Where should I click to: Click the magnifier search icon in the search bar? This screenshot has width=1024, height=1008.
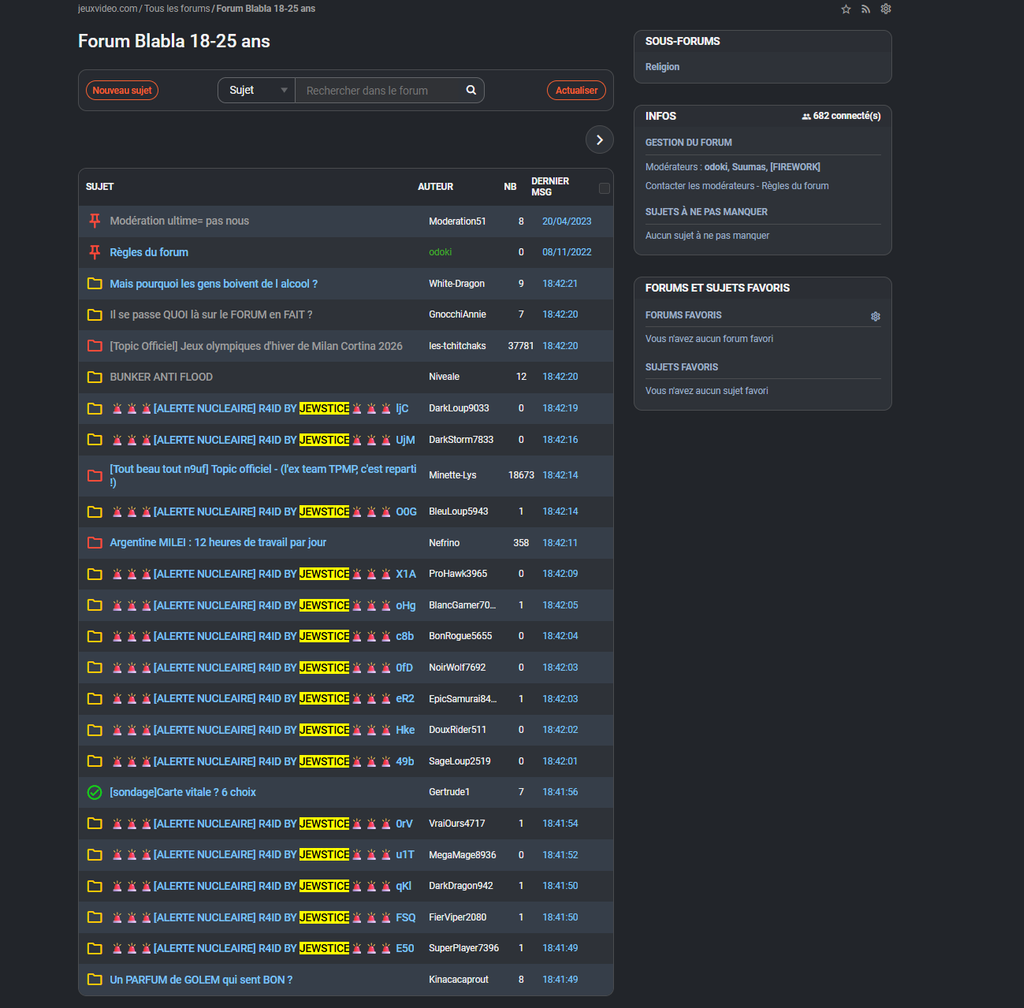tap(471, 90)
